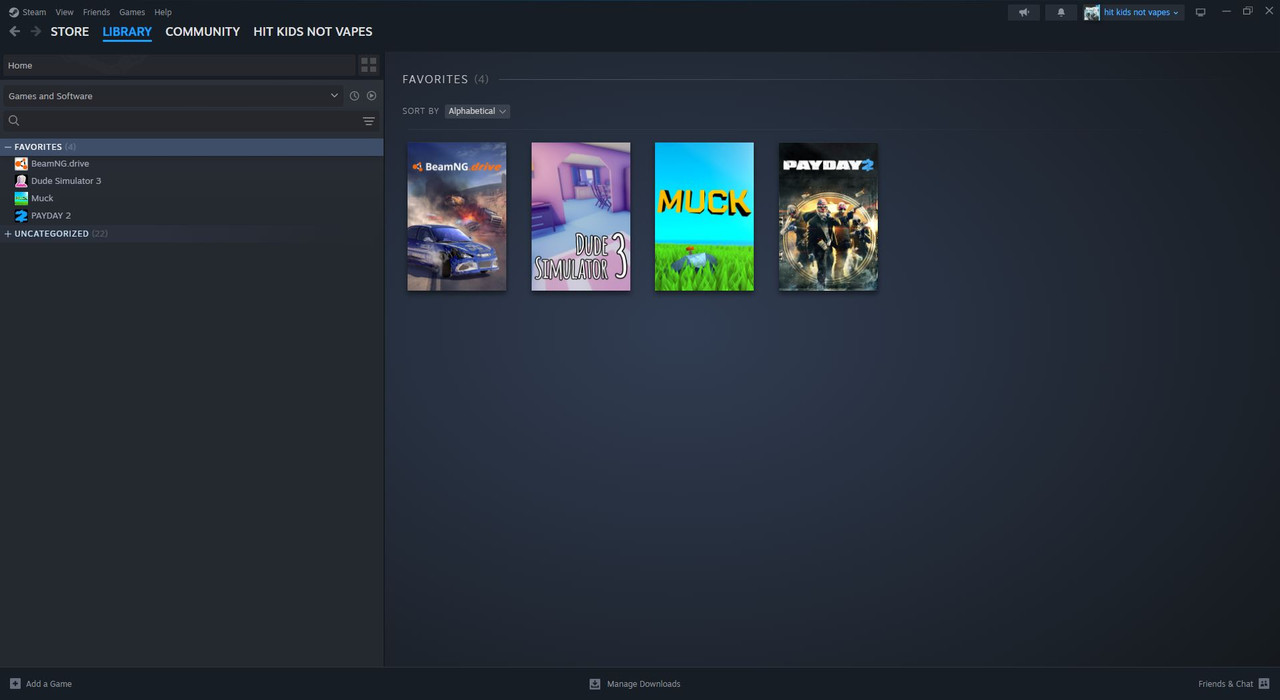Click the Manage Downloads arrow icon
Screen dimensions: 1280x700
[595, 684]
